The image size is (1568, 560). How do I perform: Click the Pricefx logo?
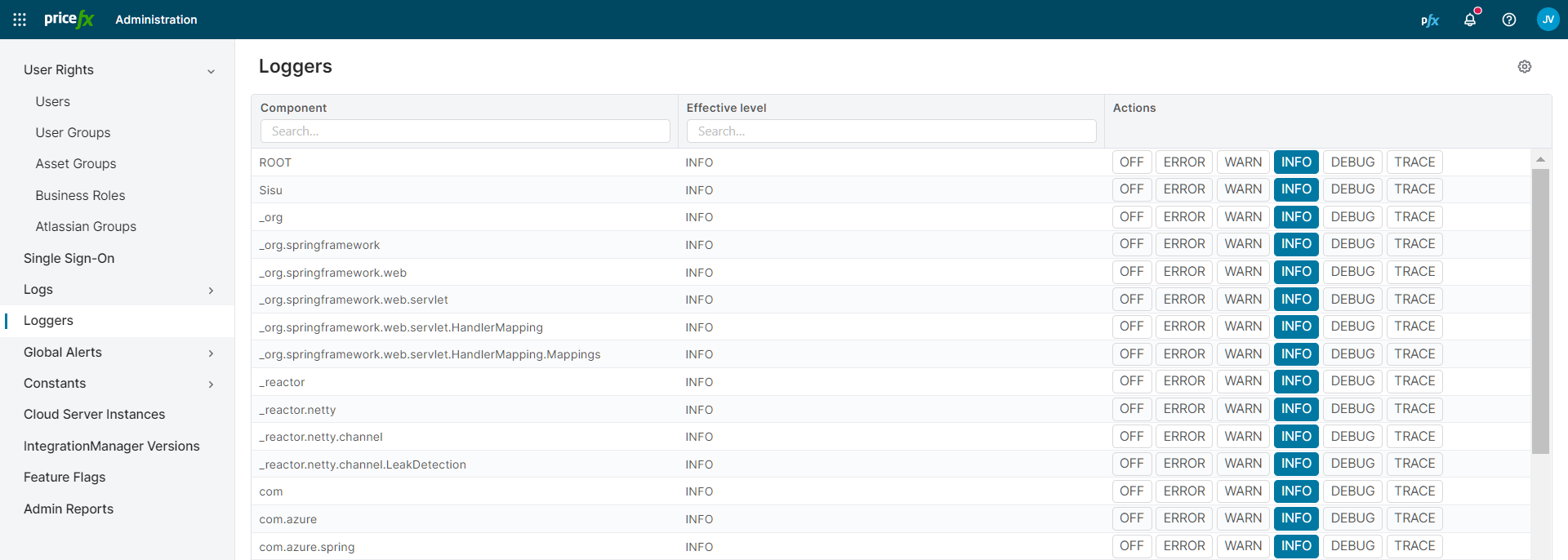tap(69, 20)
